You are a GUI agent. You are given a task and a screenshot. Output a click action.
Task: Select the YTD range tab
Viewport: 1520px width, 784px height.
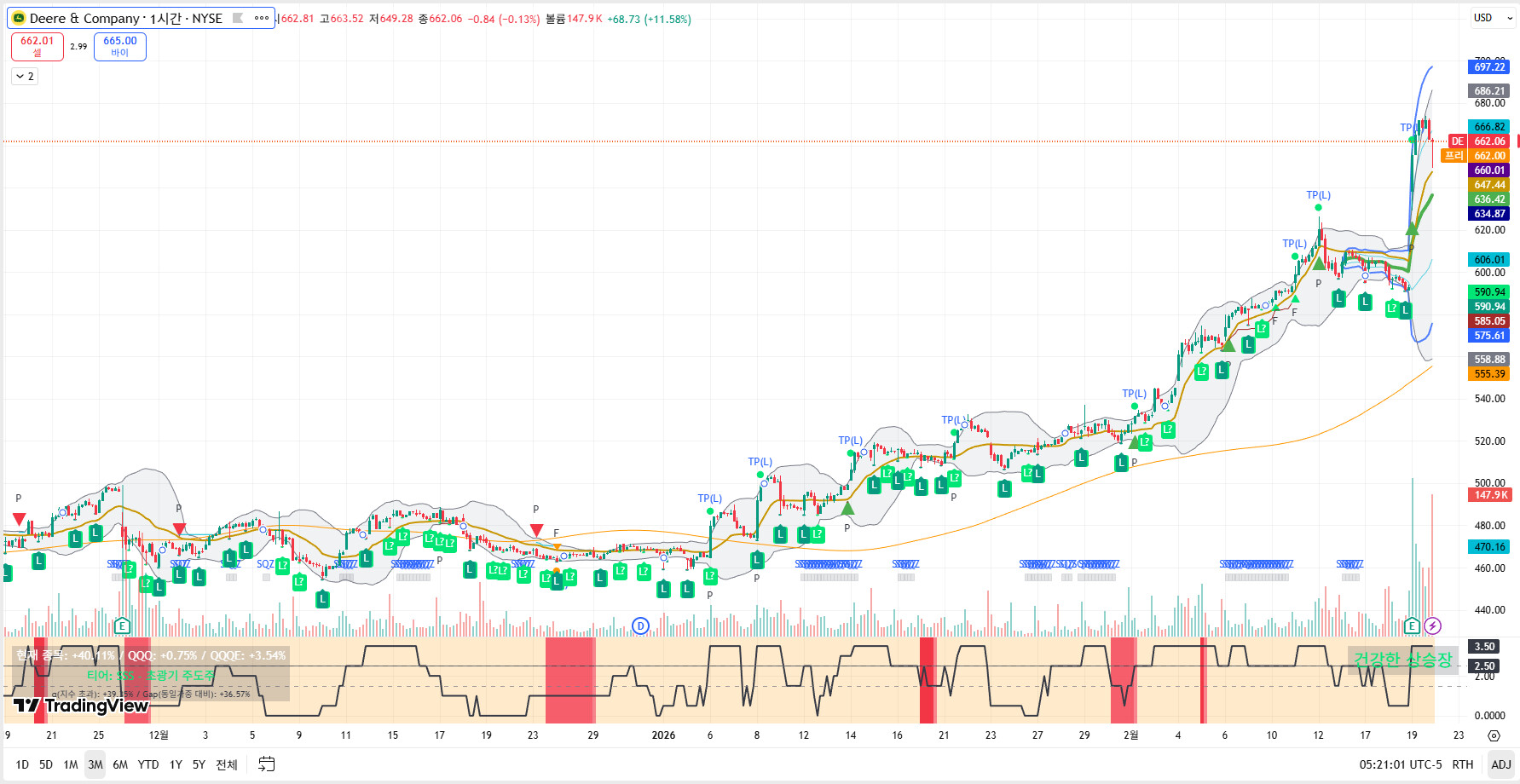tap(148, 764)
